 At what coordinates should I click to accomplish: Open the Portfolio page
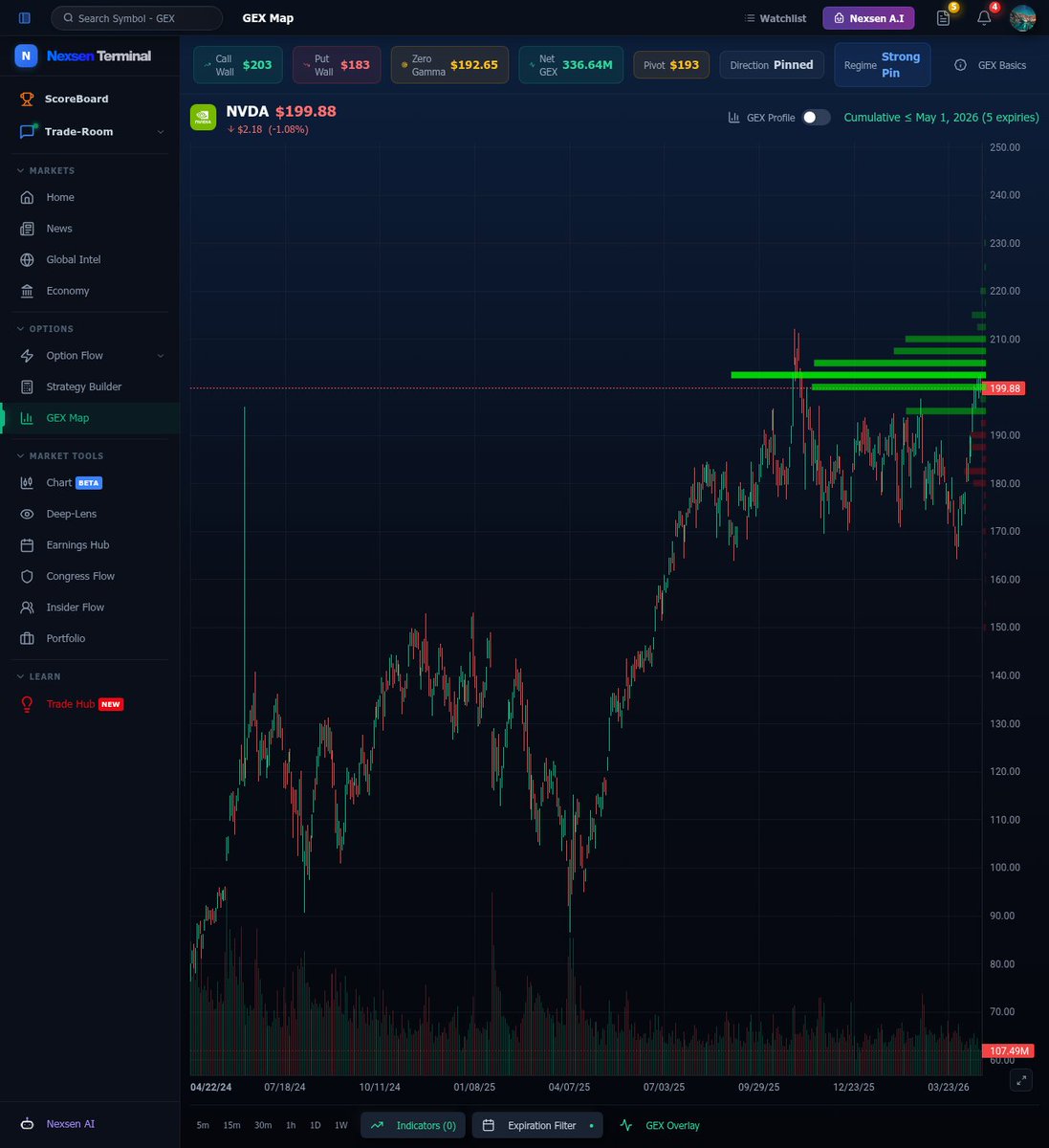point(66,638)
